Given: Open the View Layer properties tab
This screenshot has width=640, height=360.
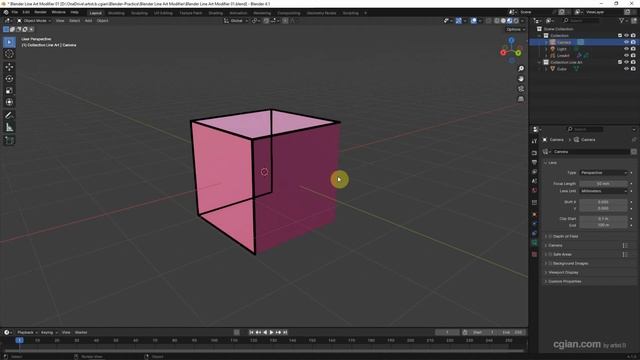Looking at the screenshot, I should pos(534,172).
